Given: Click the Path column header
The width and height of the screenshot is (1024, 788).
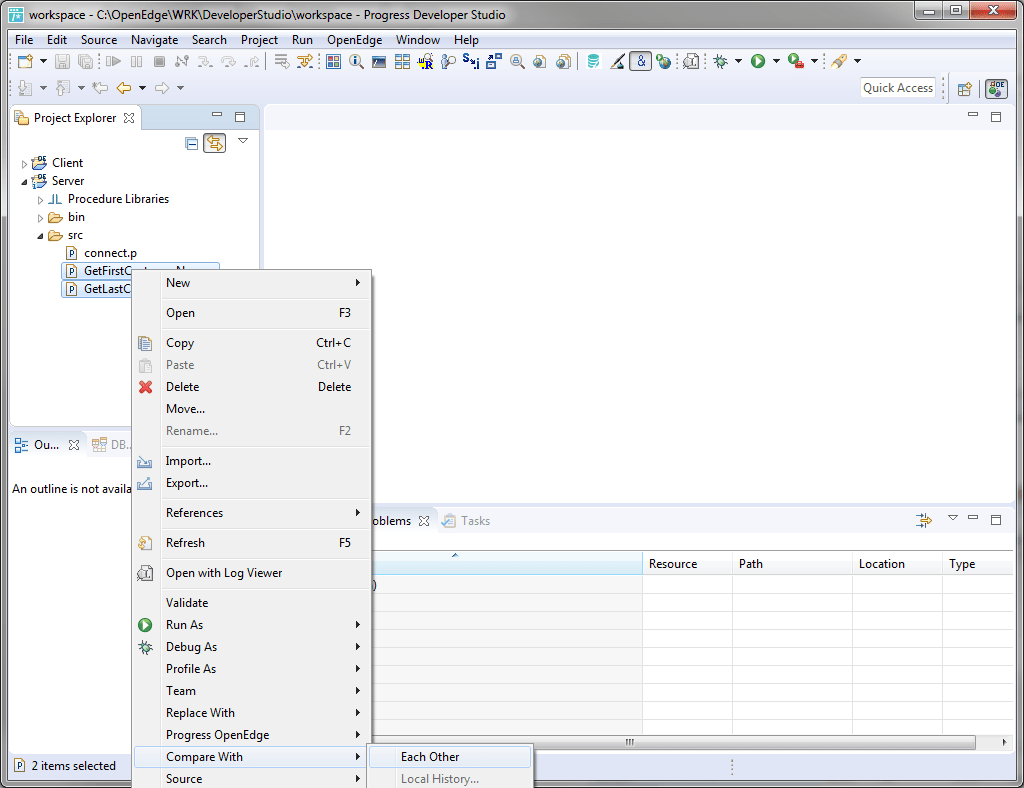Looking at the screenshot, I should 792,564.
